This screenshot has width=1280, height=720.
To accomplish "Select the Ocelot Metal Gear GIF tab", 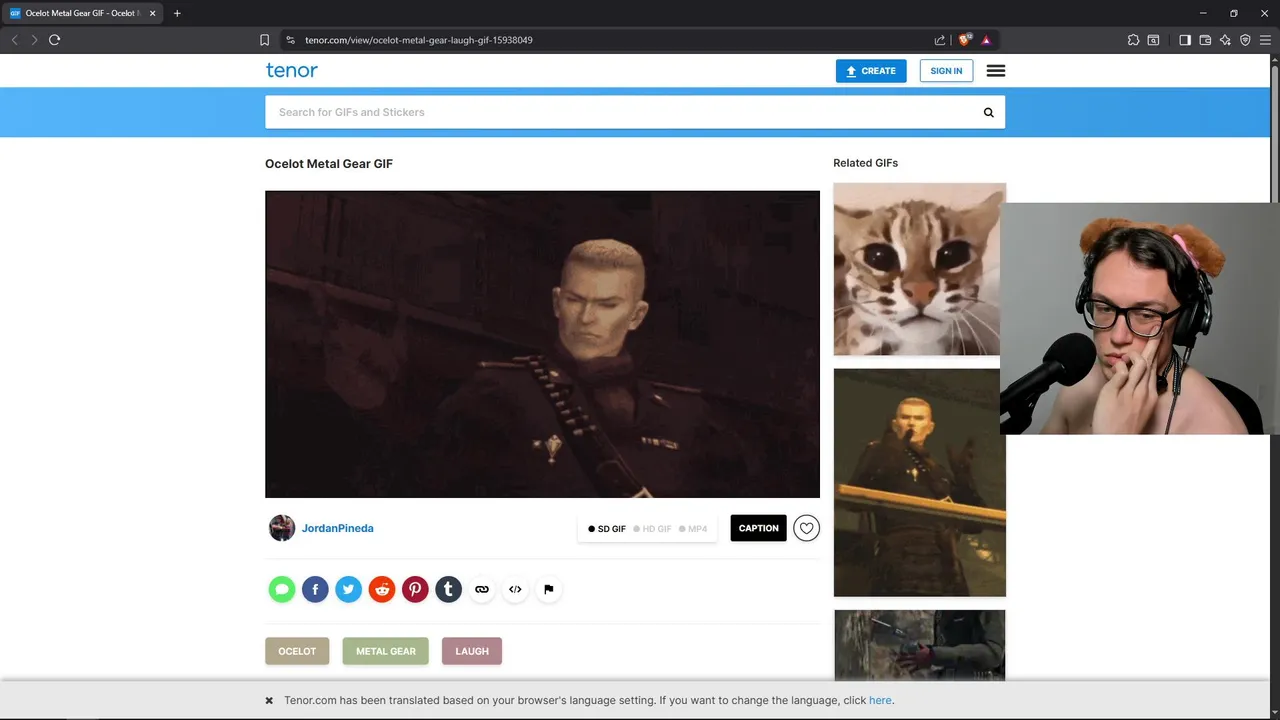I will 83,13.
